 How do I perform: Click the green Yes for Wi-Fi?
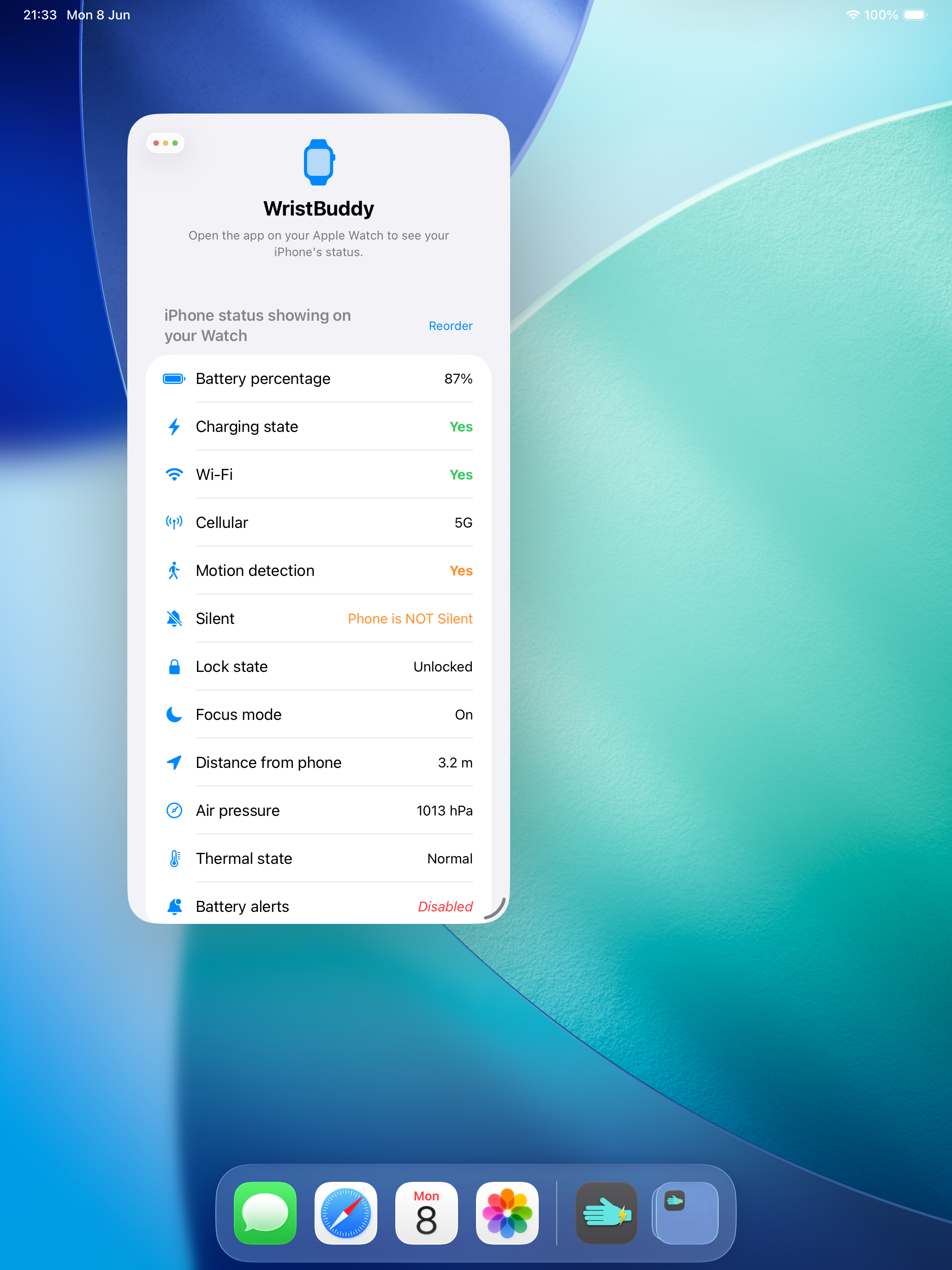(461, 475)
